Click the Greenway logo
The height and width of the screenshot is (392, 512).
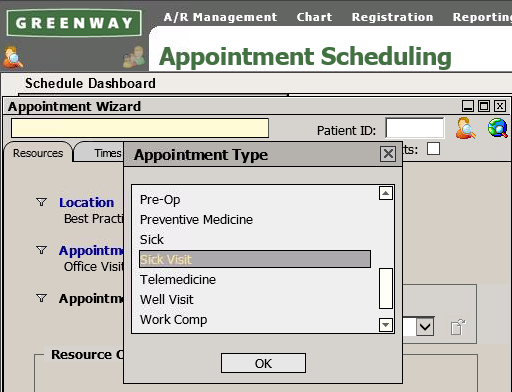coord(74,23)
